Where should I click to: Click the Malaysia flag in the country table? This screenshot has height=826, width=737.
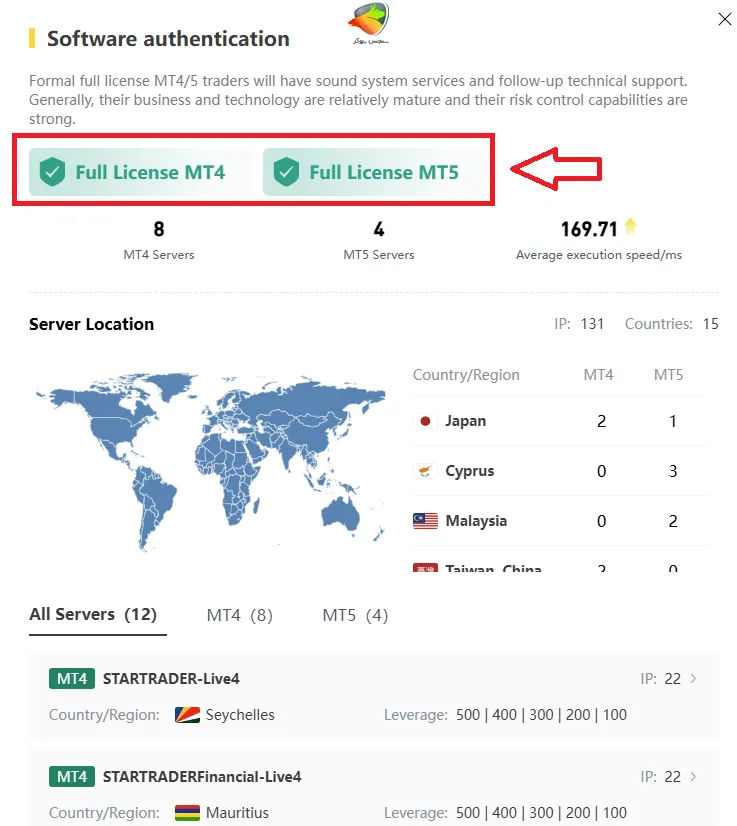pos(424,521)
